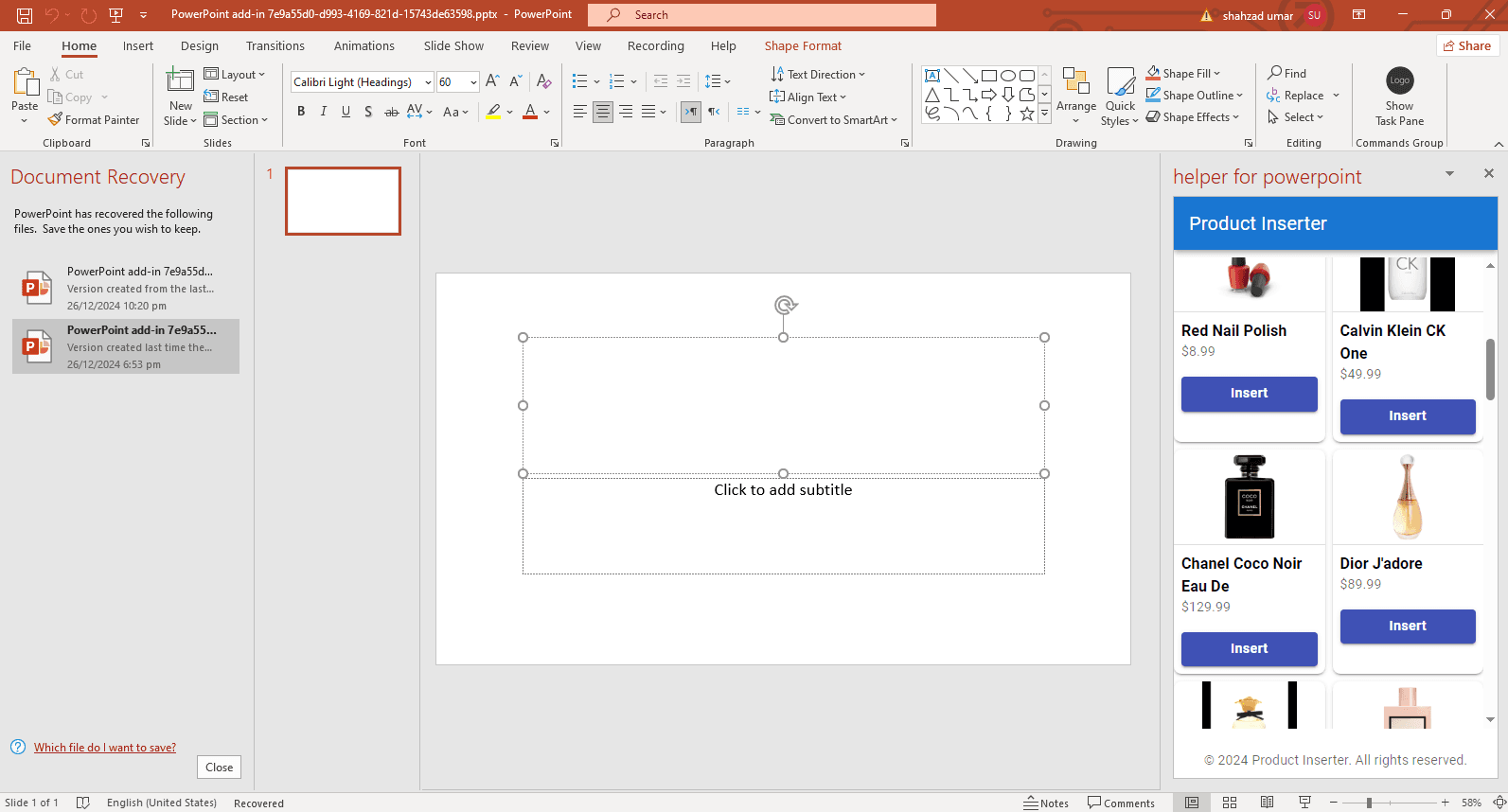
Task: Open Align Text dropdown
Action: point(808,97)
